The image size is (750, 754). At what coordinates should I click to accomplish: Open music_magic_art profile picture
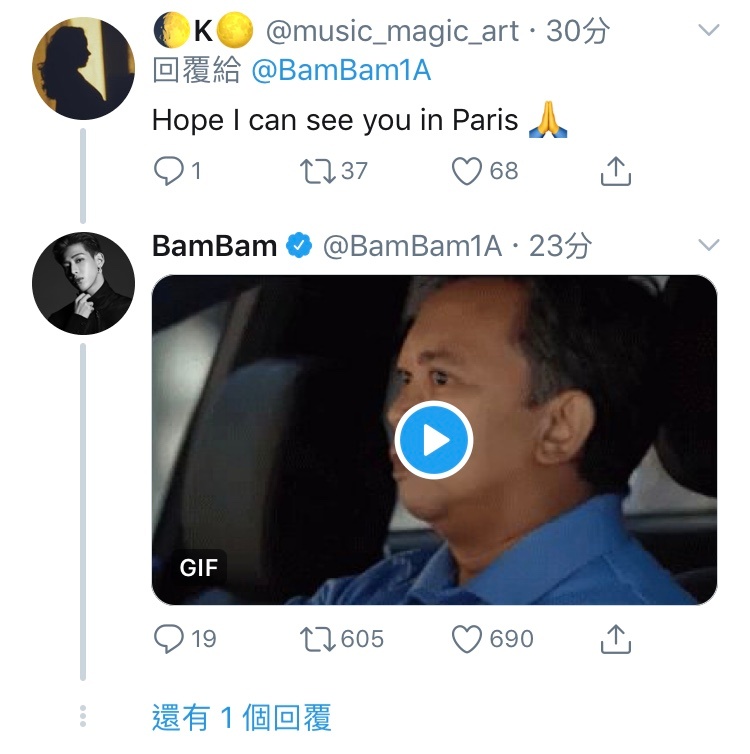(84, 68)
